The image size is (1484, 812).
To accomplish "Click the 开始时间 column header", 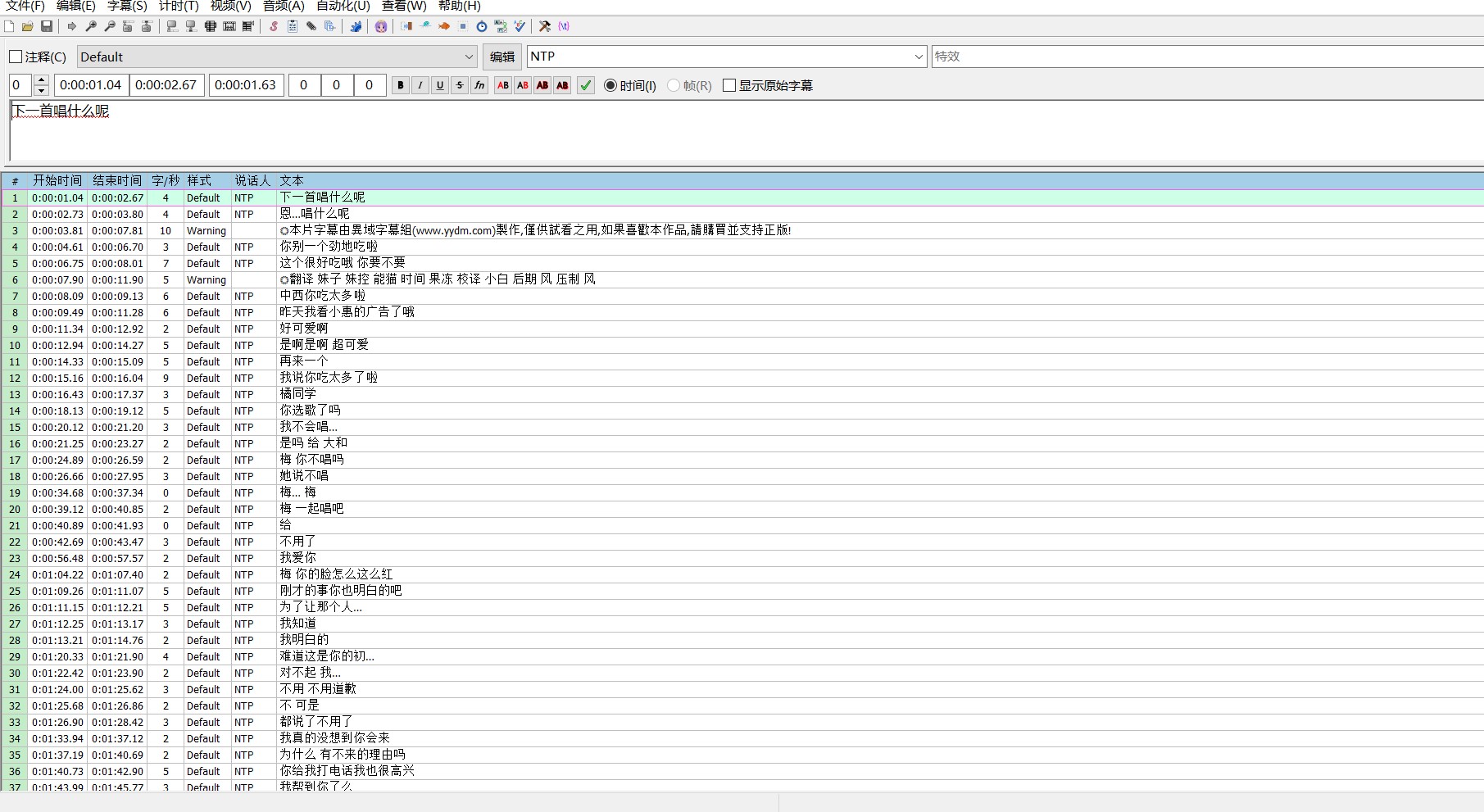I will [x=57, y=180].
